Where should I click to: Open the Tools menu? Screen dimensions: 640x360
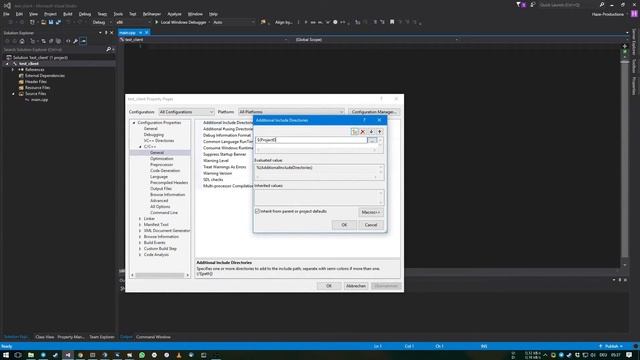click(118, 14)
